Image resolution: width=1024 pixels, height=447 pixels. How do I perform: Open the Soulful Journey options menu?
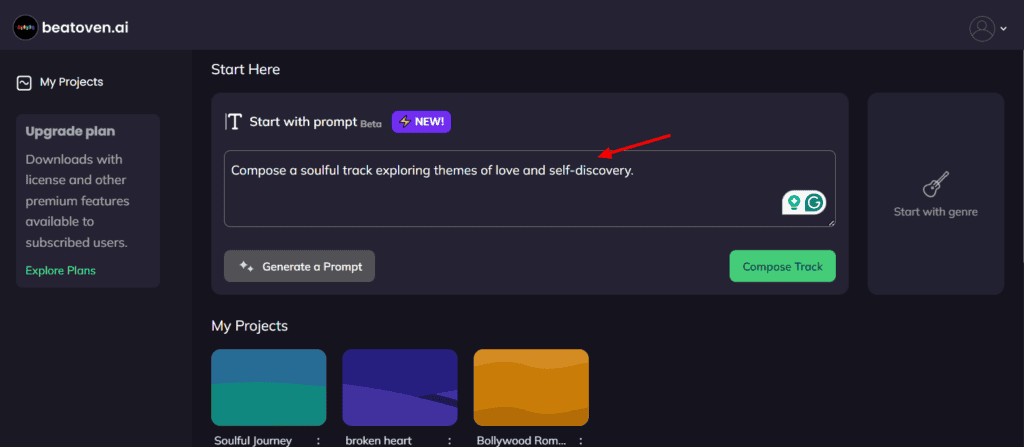[x=318, y=440]
